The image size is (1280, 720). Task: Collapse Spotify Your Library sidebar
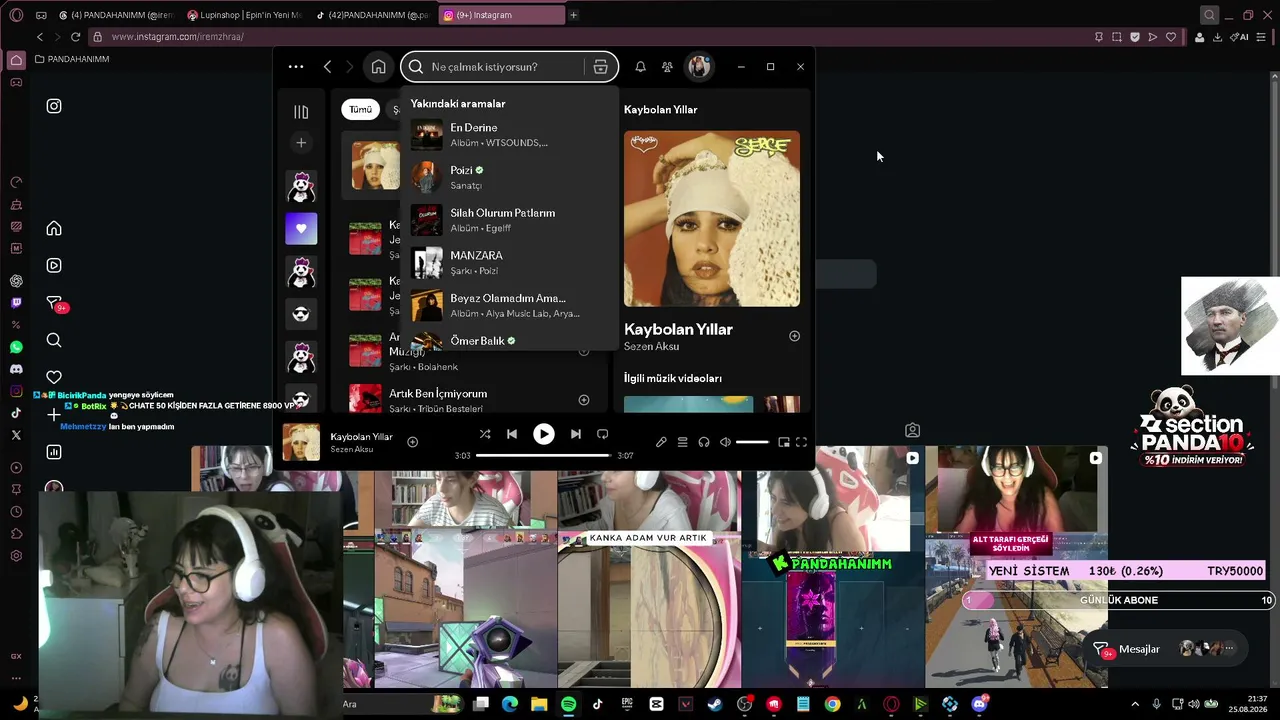point(301,112)
